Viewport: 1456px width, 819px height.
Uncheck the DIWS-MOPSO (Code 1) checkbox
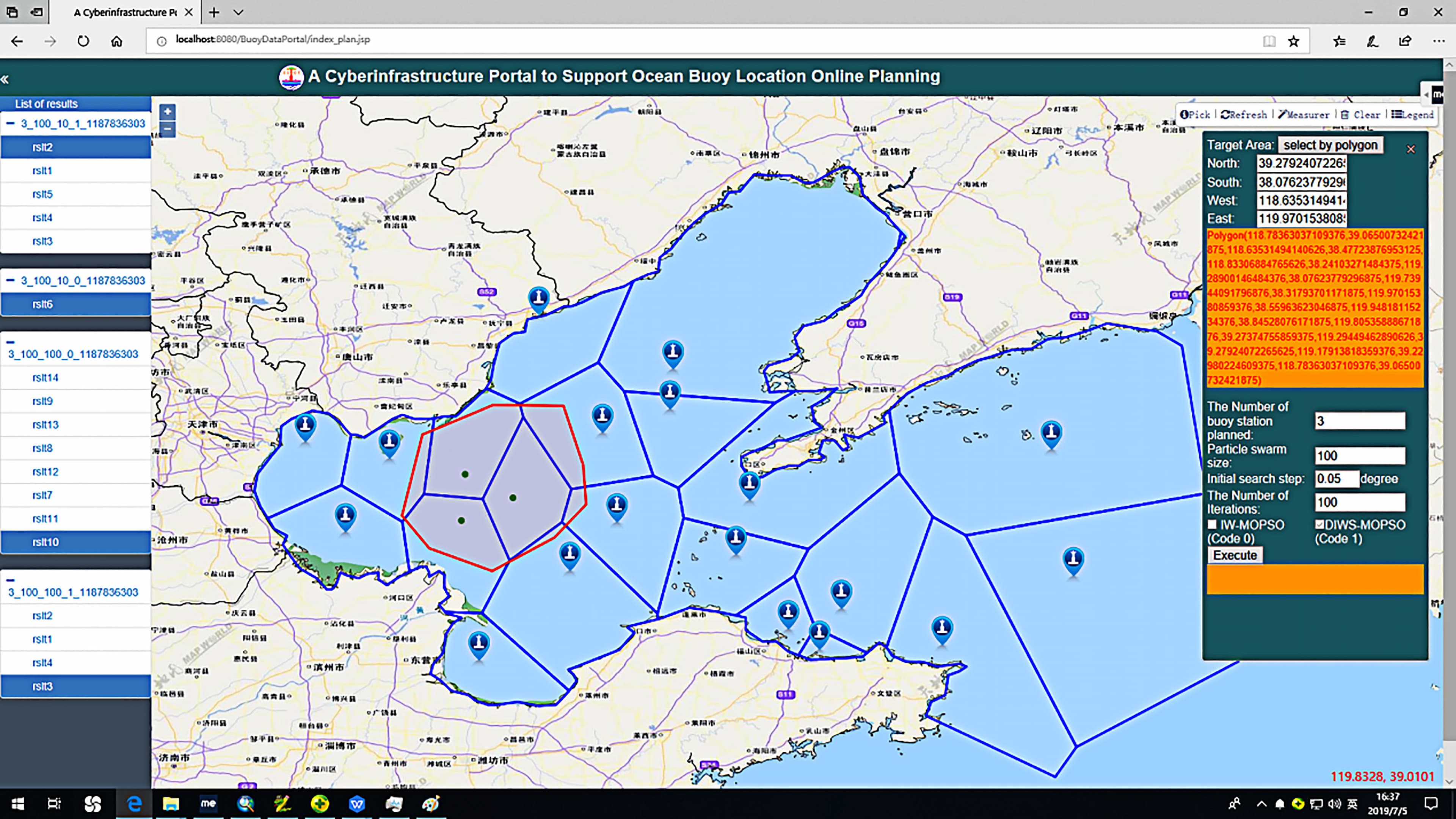click(x=1319, y=524)
